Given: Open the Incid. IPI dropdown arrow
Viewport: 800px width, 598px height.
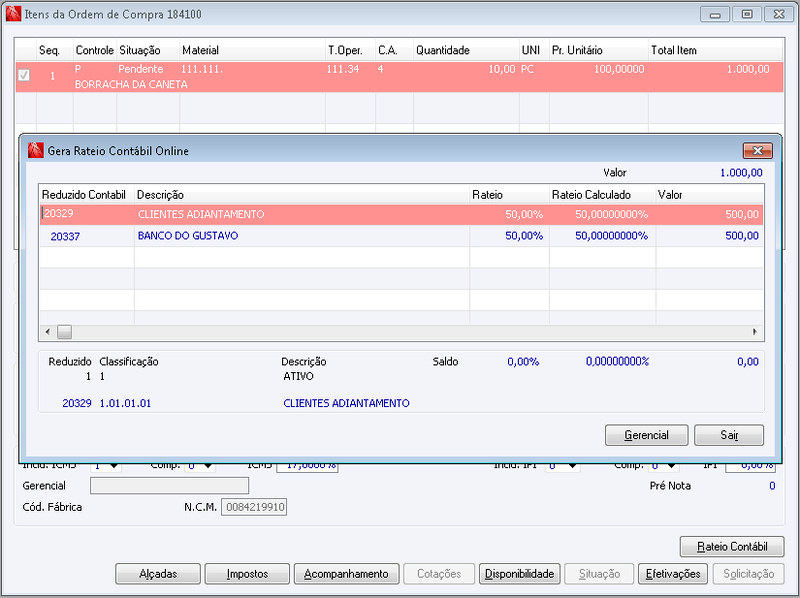Looking at the screenshot, I should 572,466.
